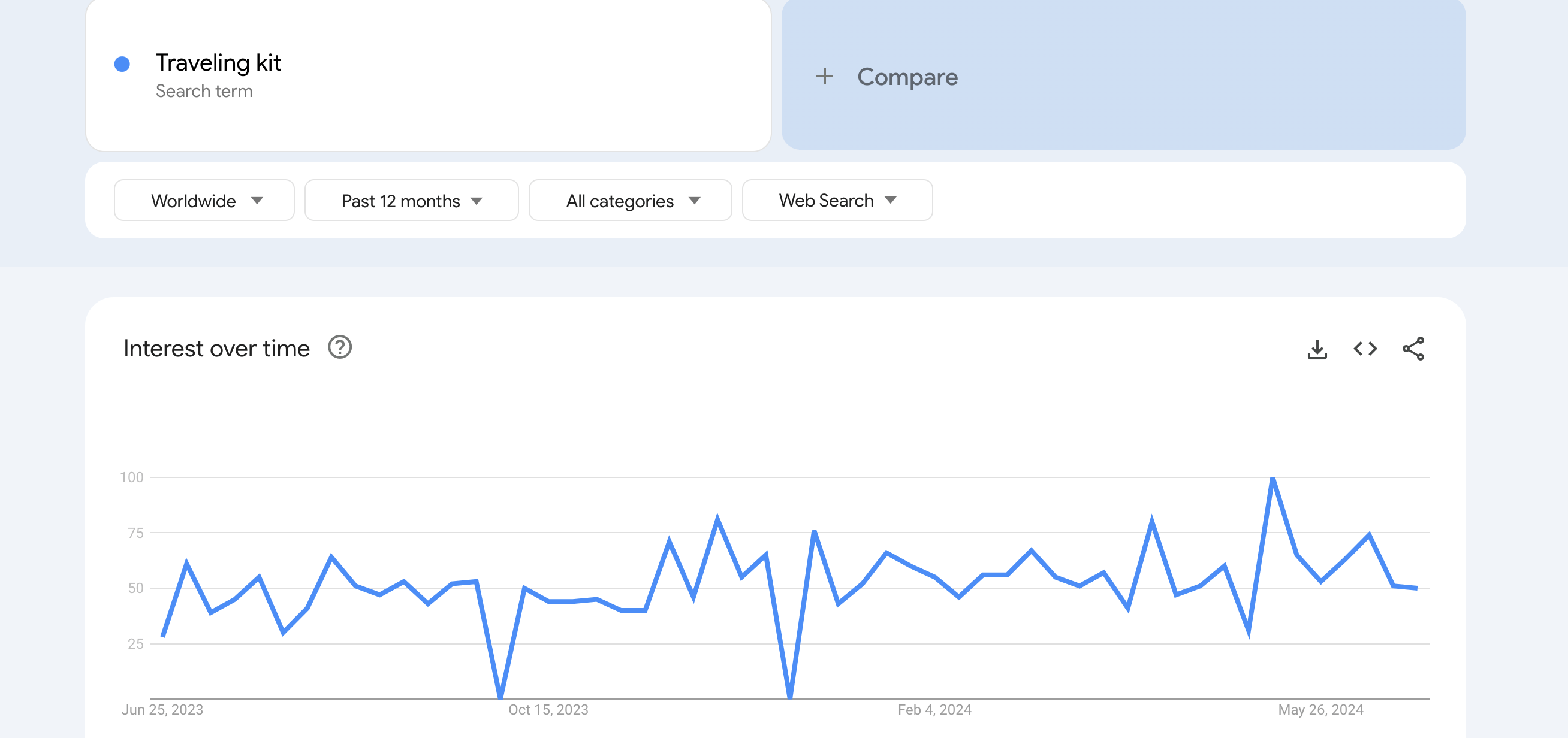This screenshot has width=1568, height=738.
Task: Share the Interest over time chart
Action: point(1413,348)
